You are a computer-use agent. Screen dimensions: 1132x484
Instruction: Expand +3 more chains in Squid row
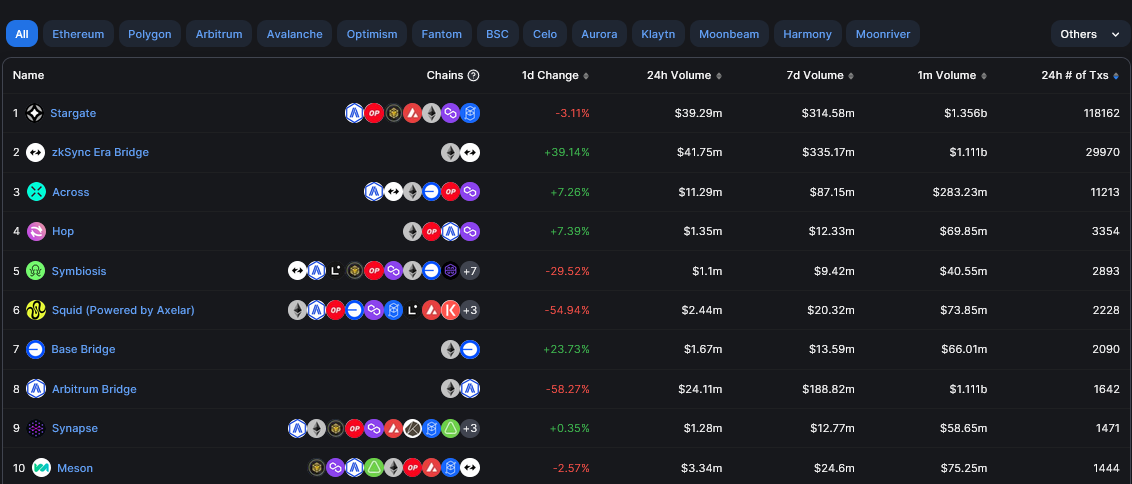[x=470, y=310]
